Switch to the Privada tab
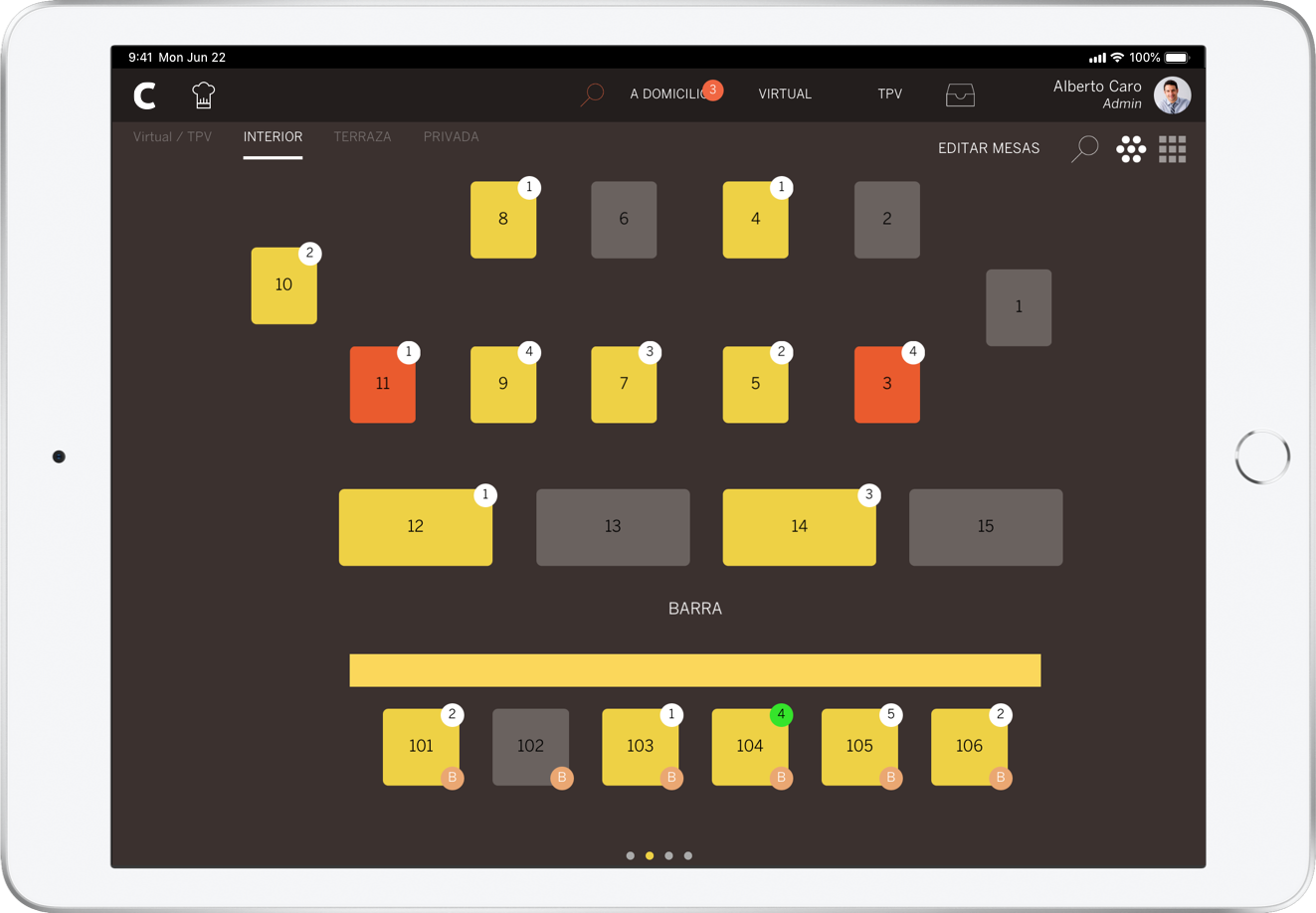The height and width of the screenshot is (913, 1316). click(x=451, y=137)
